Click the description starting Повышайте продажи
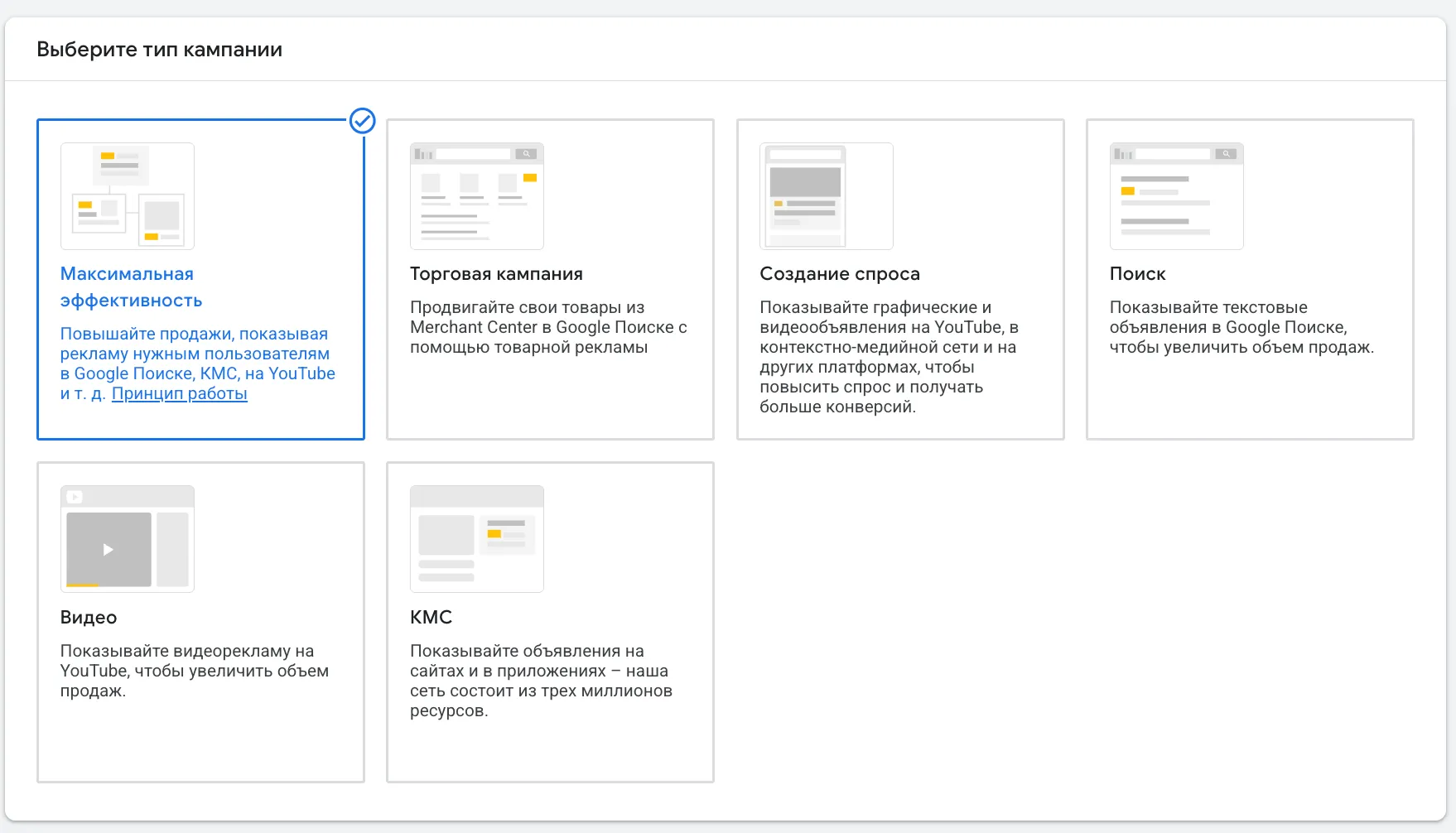 pos(198,364)
